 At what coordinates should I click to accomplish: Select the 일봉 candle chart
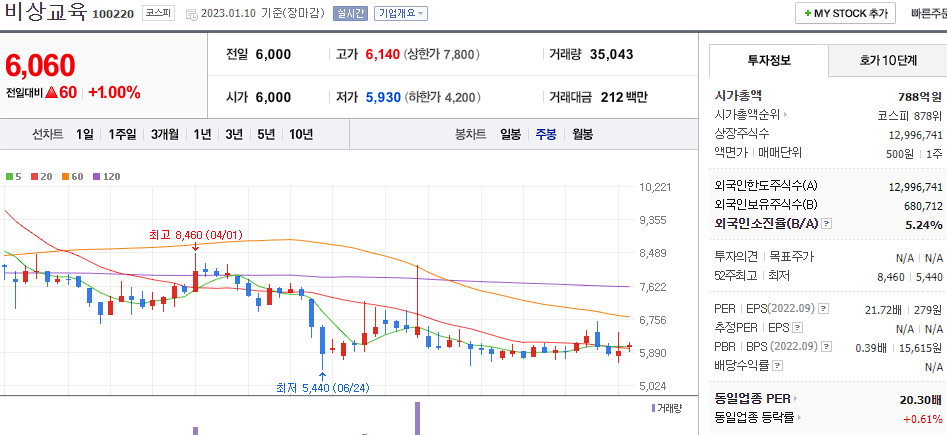pyautogui.click(x=510, y=134)
